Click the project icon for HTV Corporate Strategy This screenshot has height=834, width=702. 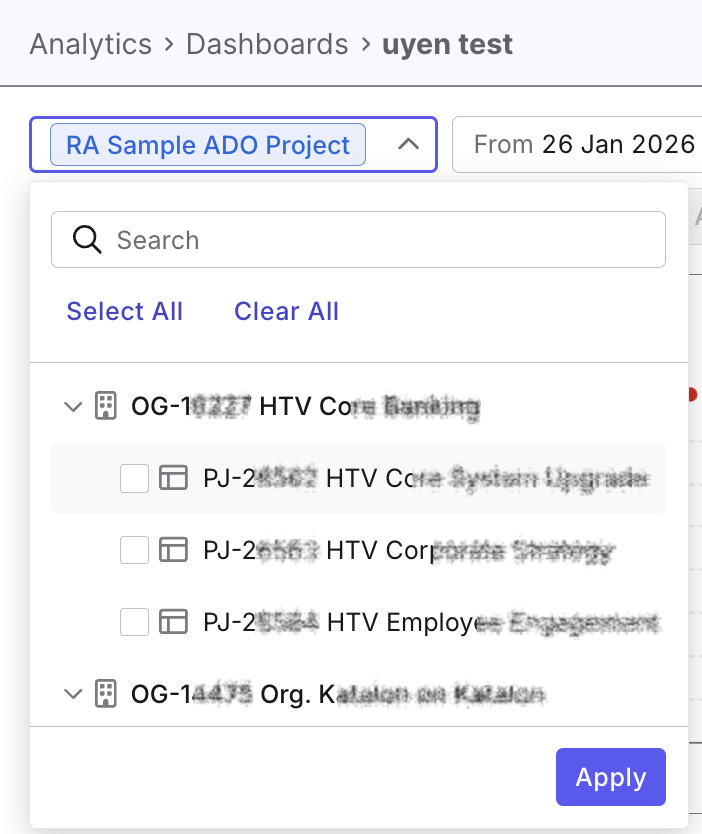pos(174,550)
